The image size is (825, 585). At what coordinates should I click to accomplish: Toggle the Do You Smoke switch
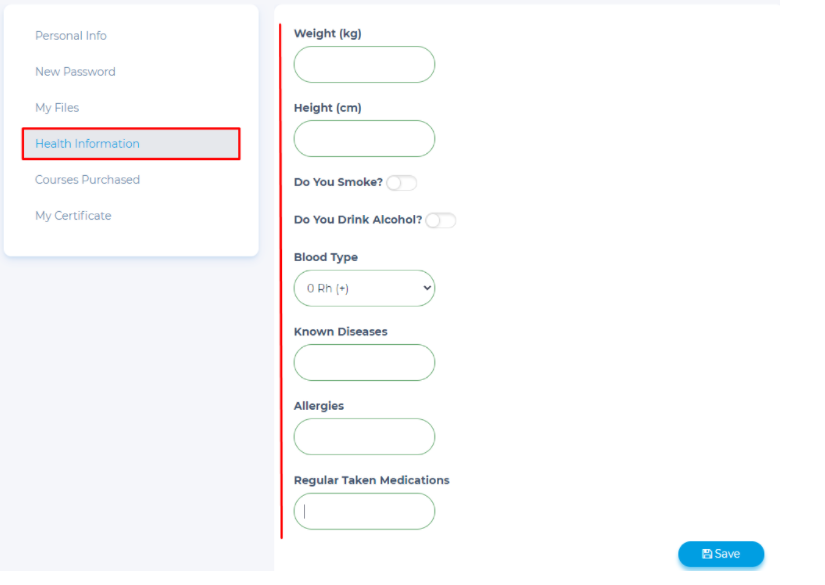click(x=401, y=183)
